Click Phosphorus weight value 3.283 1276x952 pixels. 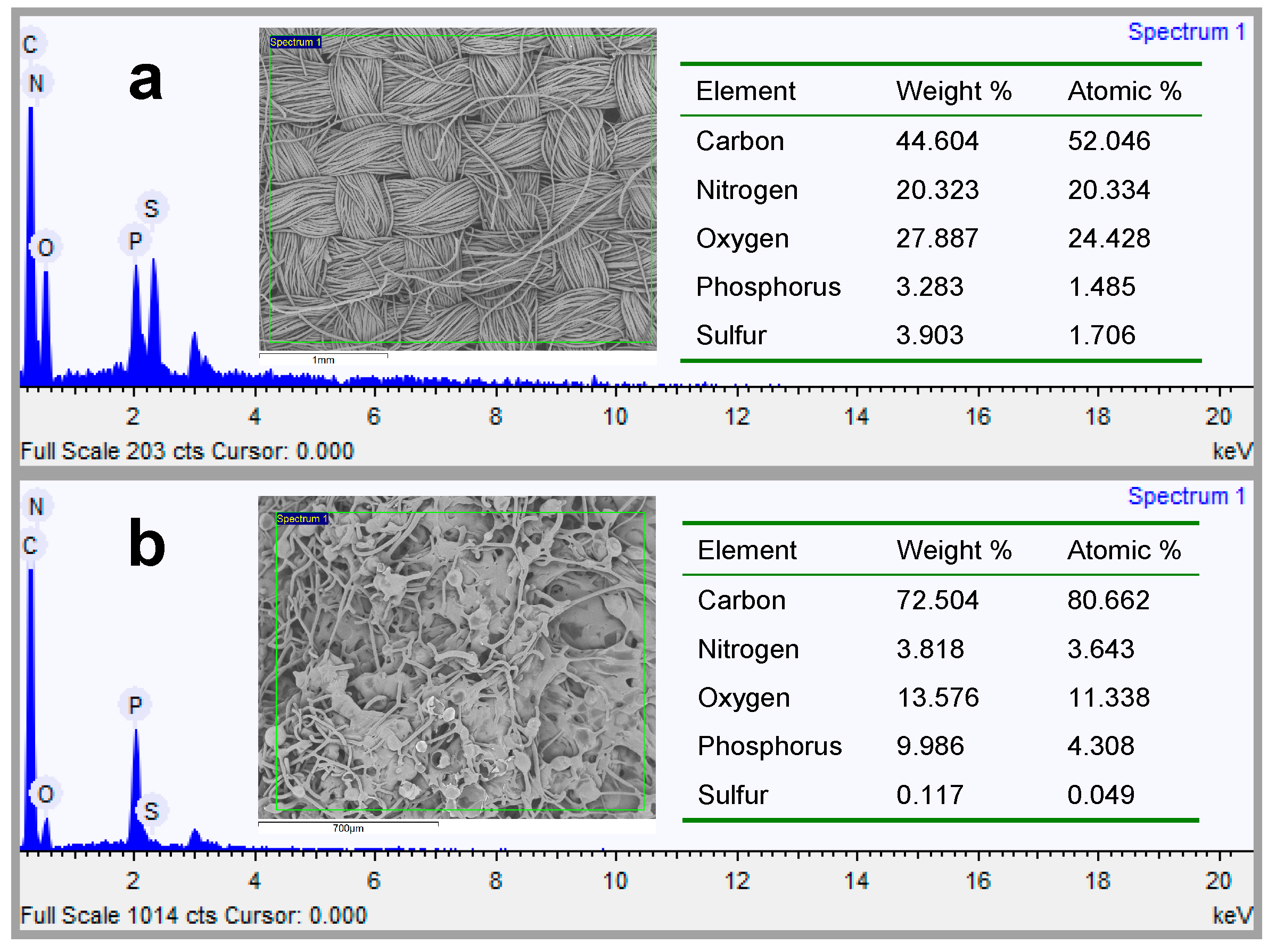929,287
